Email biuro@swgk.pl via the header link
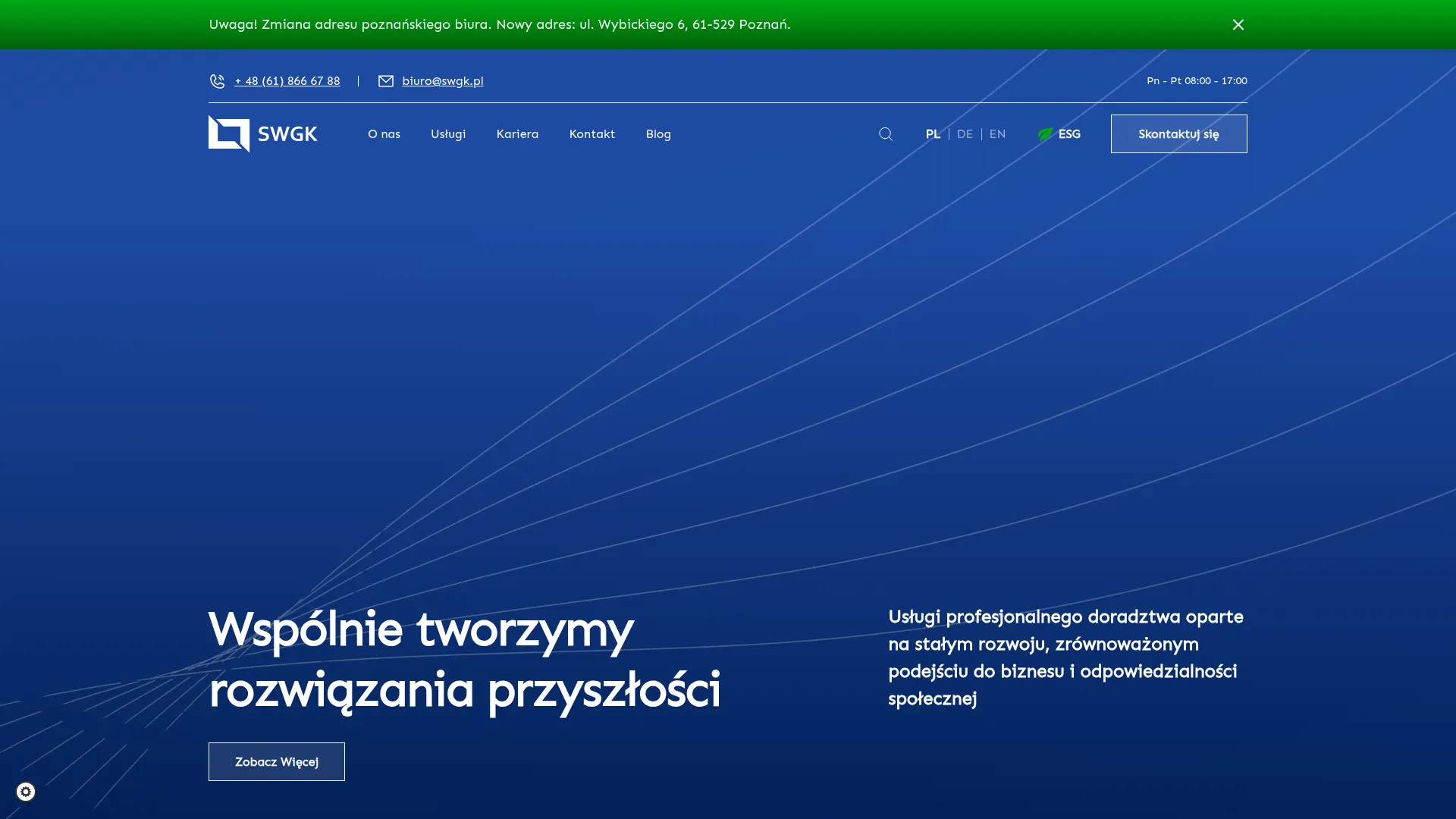This screenshot has width=1456, height=819. (x=443, y=81)
